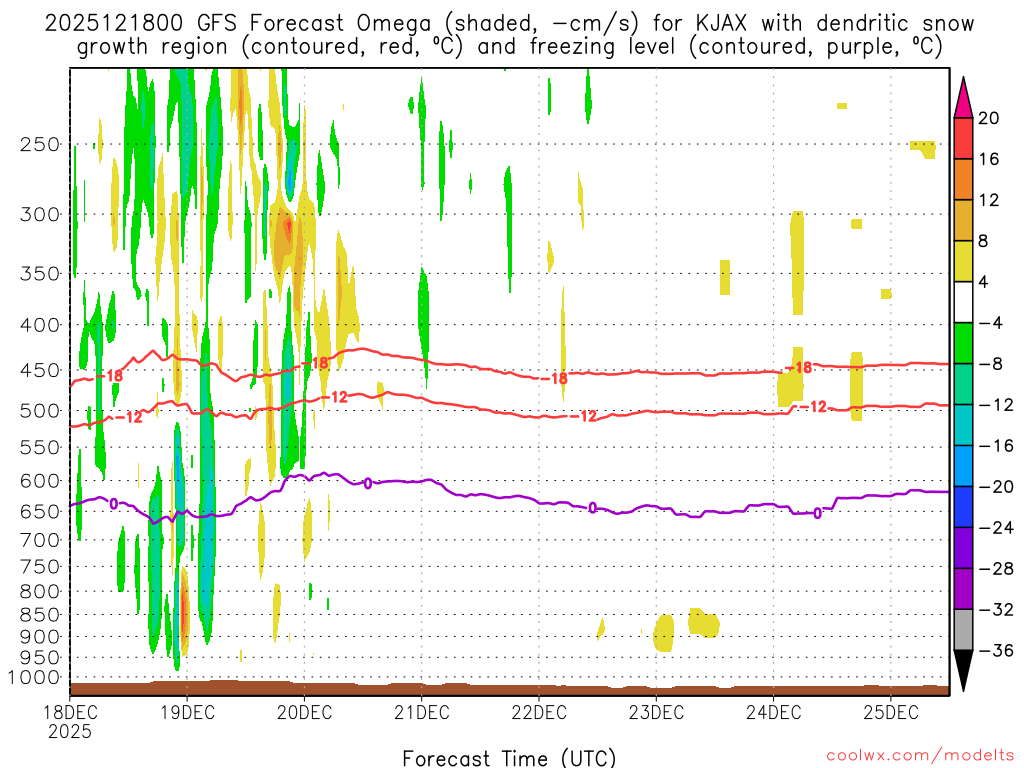Click the coolwx.com/modelts link
This screenshot has height=768, width=1024.
[920, 756]
